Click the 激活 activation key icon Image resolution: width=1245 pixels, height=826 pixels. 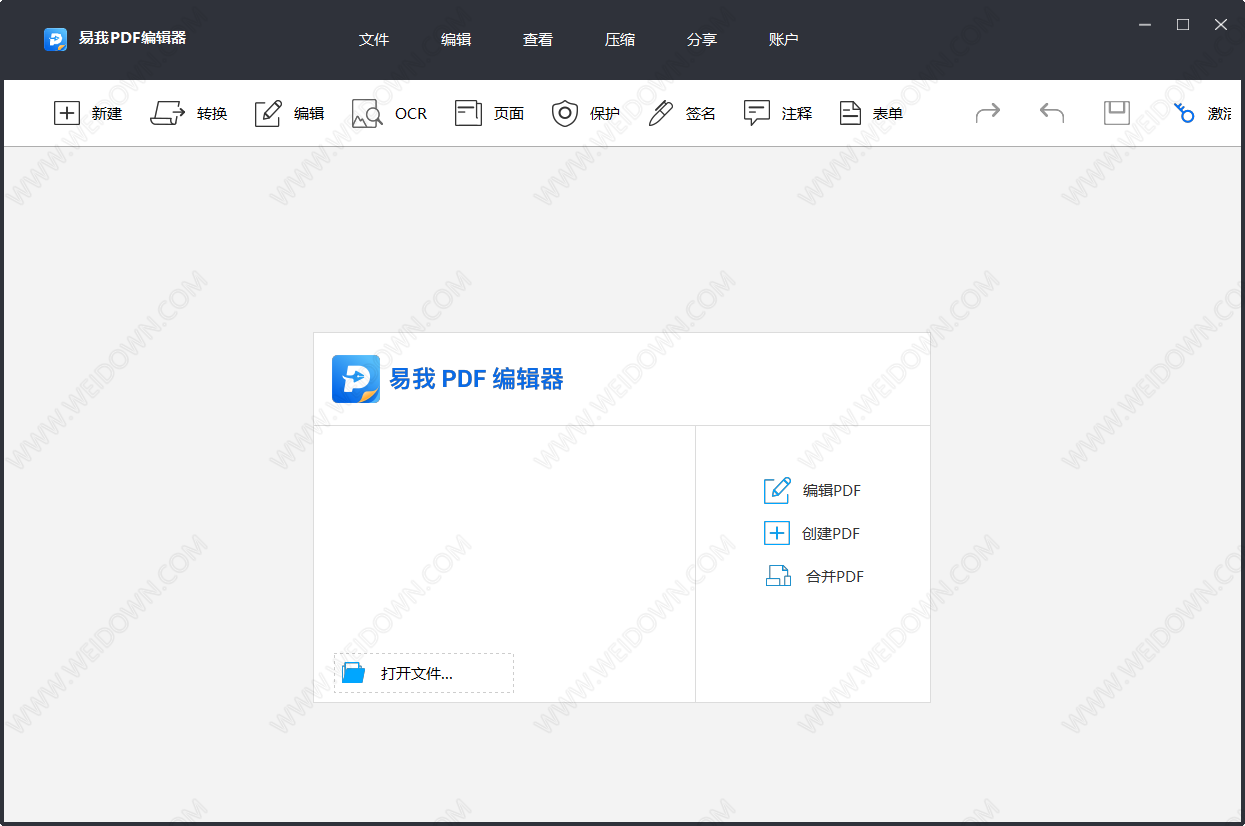point(1184,113)
